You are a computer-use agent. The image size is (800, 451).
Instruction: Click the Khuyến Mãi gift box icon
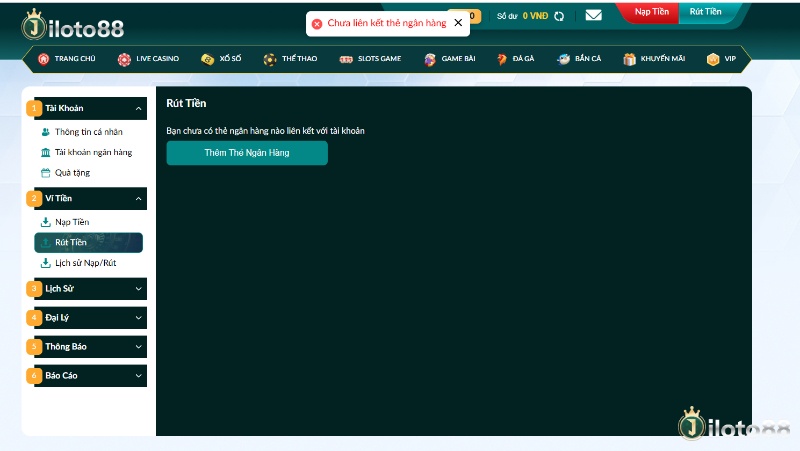629,60
